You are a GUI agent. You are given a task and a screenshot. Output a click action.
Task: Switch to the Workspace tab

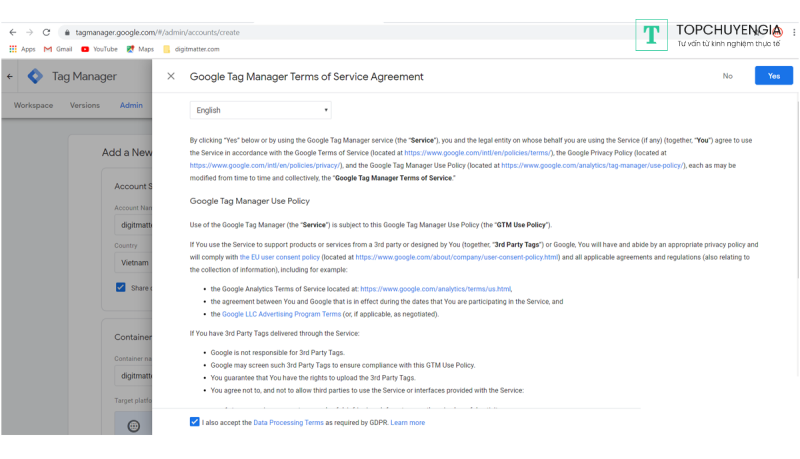pyautogui.click(x=33, y=105)
